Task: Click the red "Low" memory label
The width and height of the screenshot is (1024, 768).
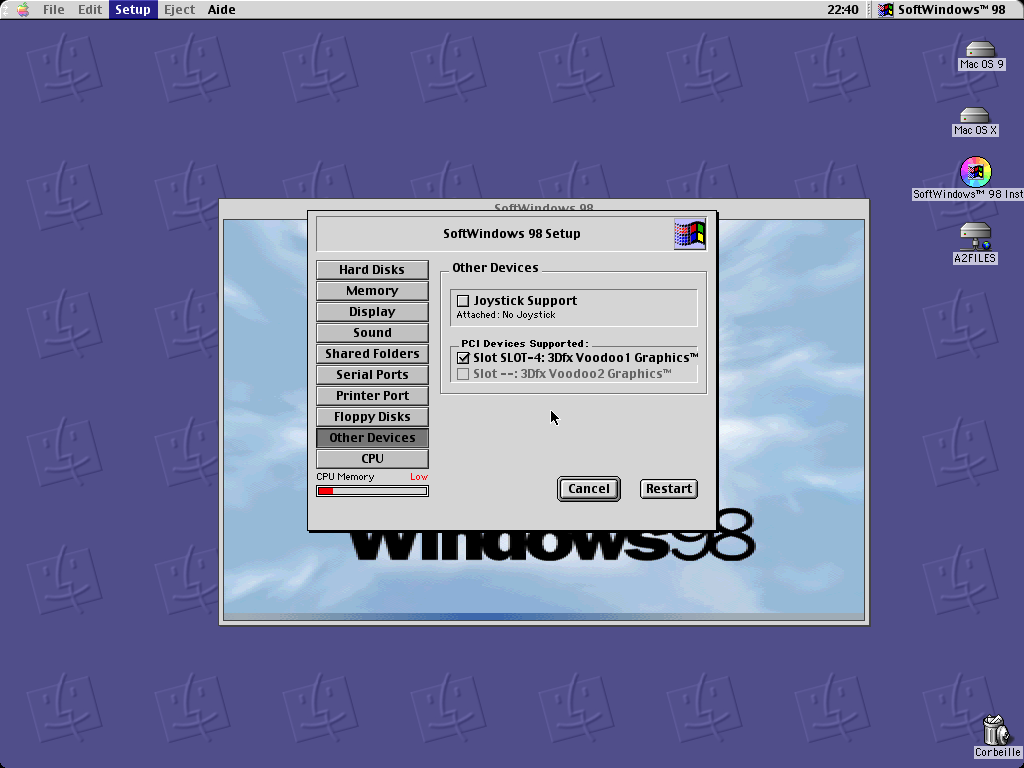Action: (x=419, y=477)
